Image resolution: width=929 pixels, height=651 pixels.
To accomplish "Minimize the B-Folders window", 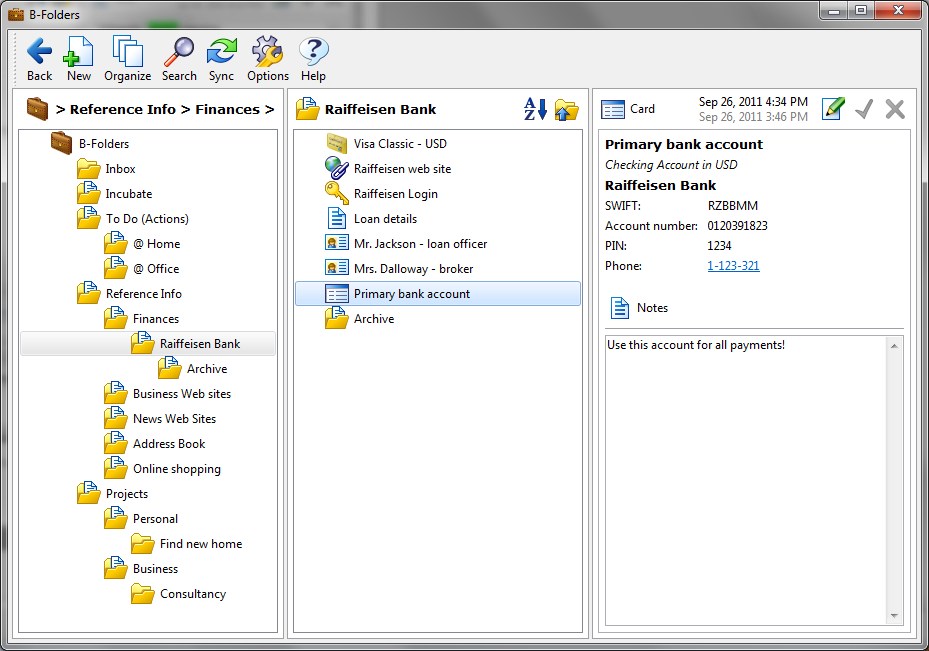I will click(834, 11).
